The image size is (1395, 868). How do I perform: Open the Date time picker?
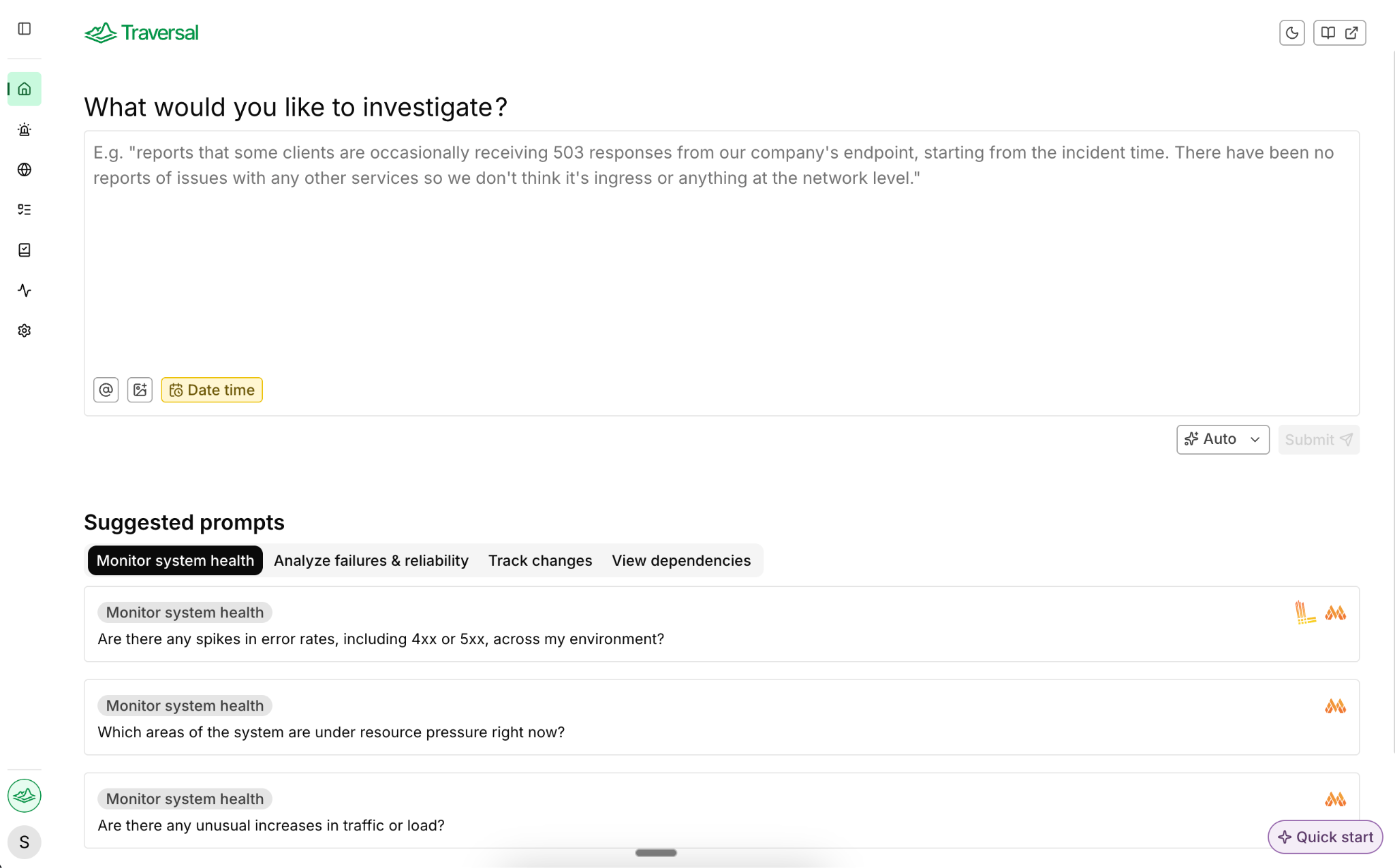(212, 390)
